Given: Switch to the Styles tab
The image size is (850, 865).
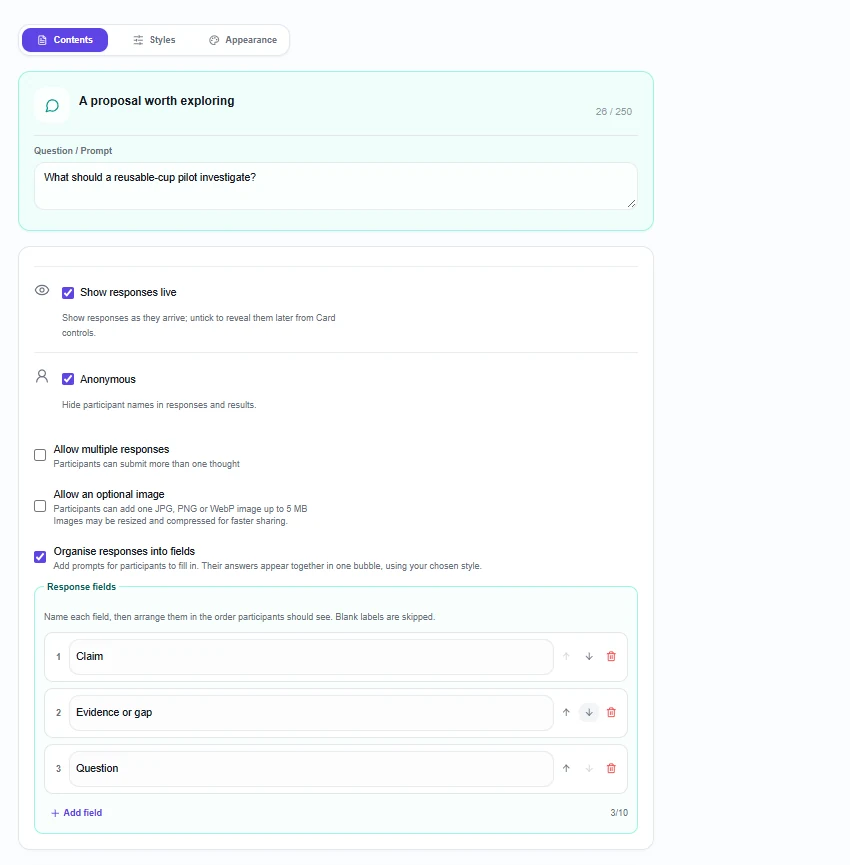Looking at the screenshot, I should (x=154, y=40).
